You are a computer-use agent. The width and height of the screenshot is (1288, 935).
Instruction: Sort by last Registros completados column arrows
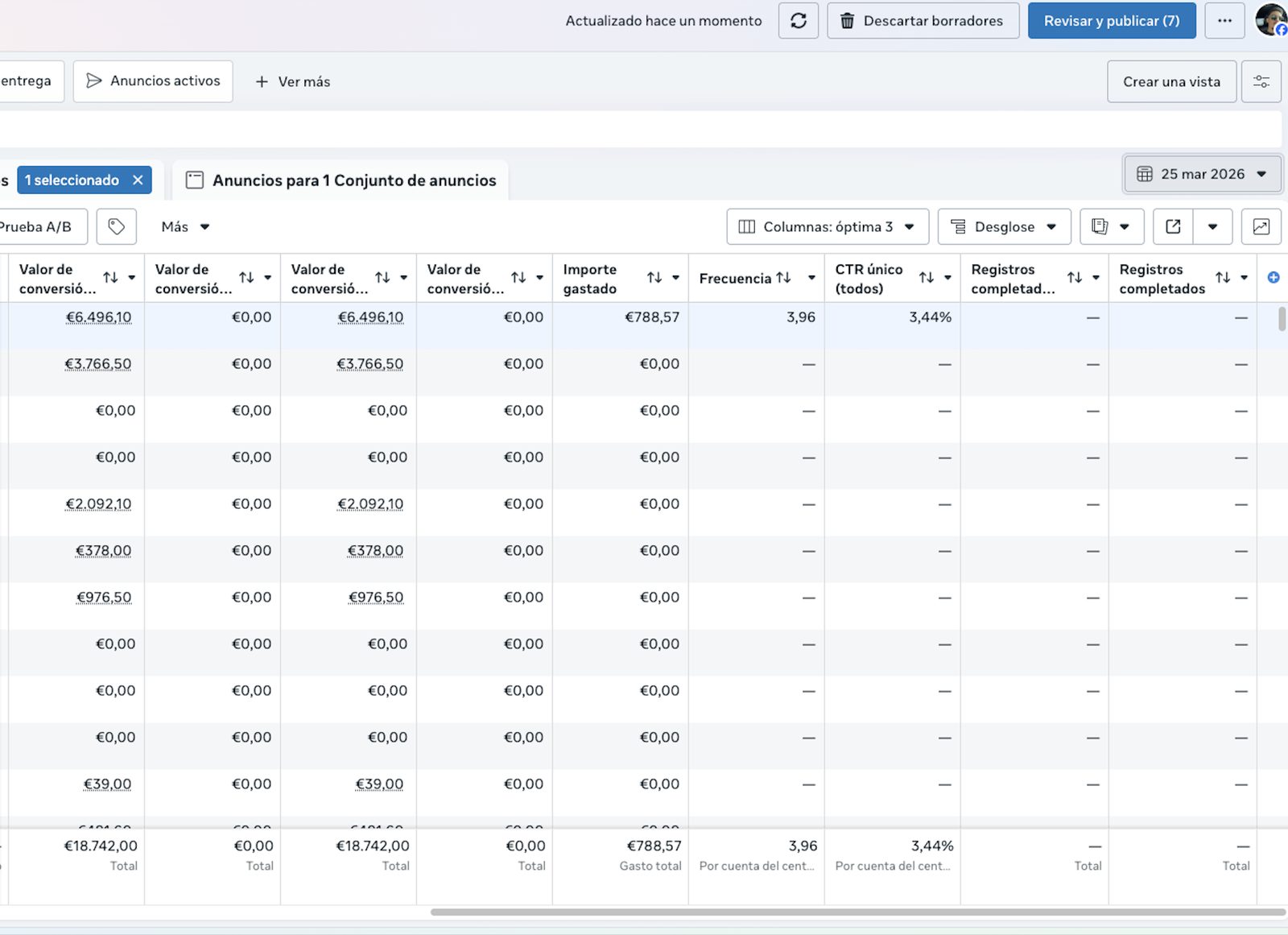(x=1223, y=278)
